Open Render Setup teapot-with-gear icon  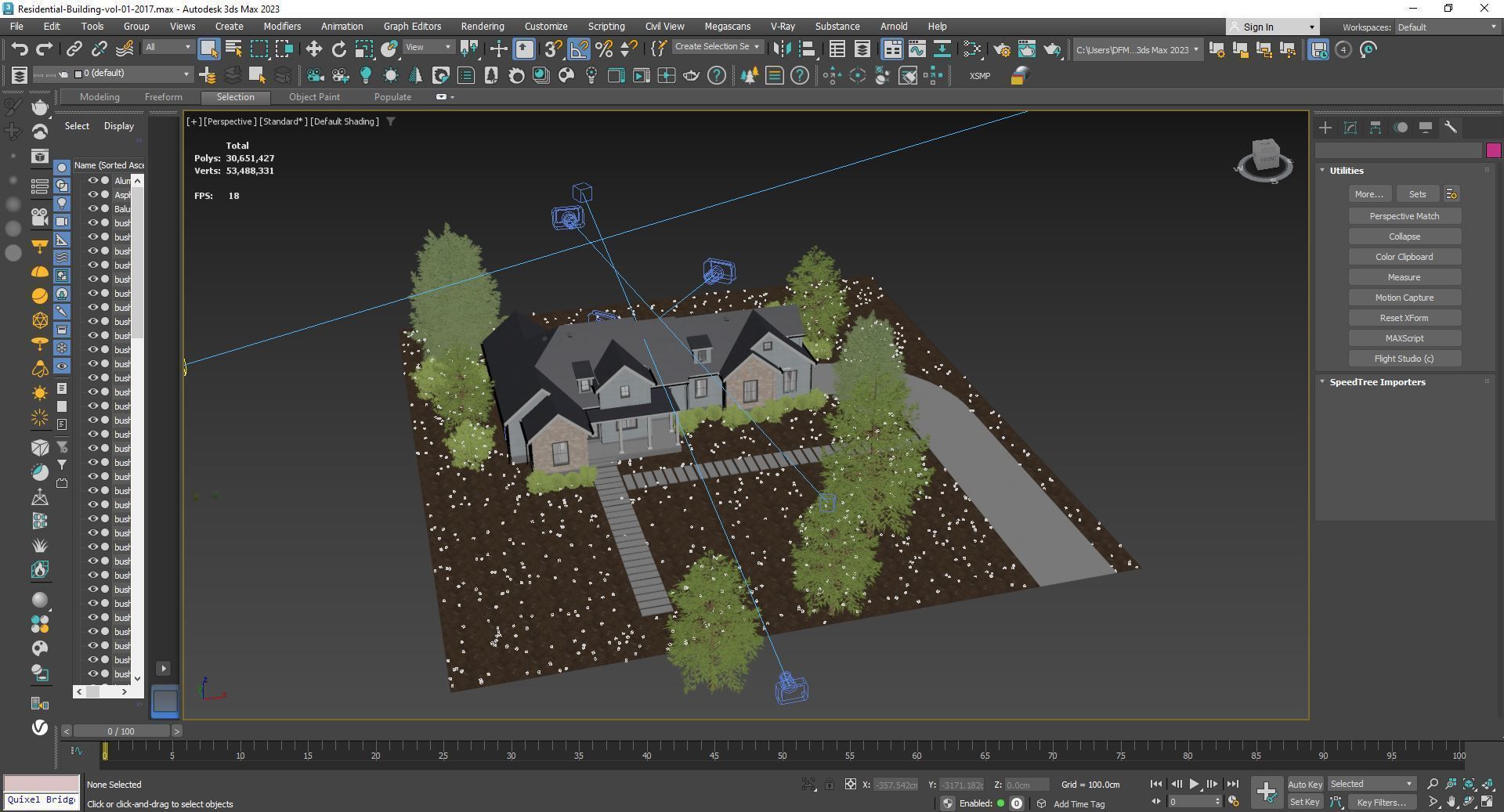[x=1002, y=49]
